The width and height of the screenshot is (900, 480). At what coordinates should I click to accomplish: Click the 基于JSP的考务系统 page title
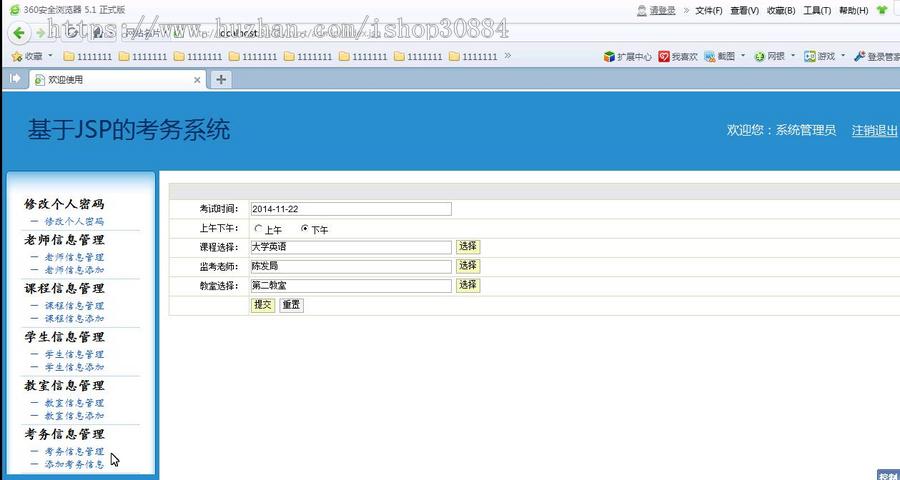[x=129, y=130]
